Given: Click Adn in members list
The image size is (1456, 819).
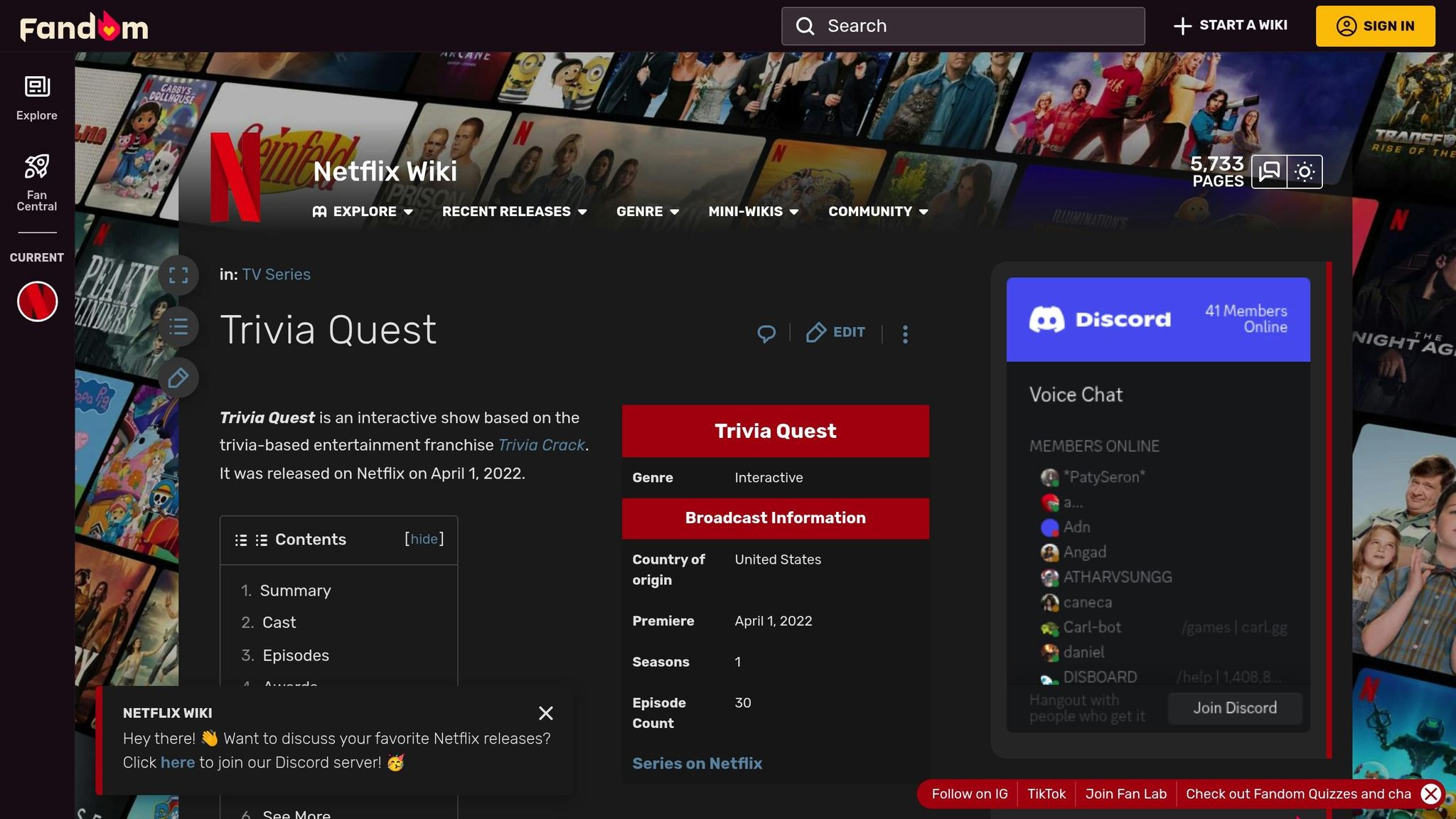Looking at the screenshot, I should pos(1076,528).
